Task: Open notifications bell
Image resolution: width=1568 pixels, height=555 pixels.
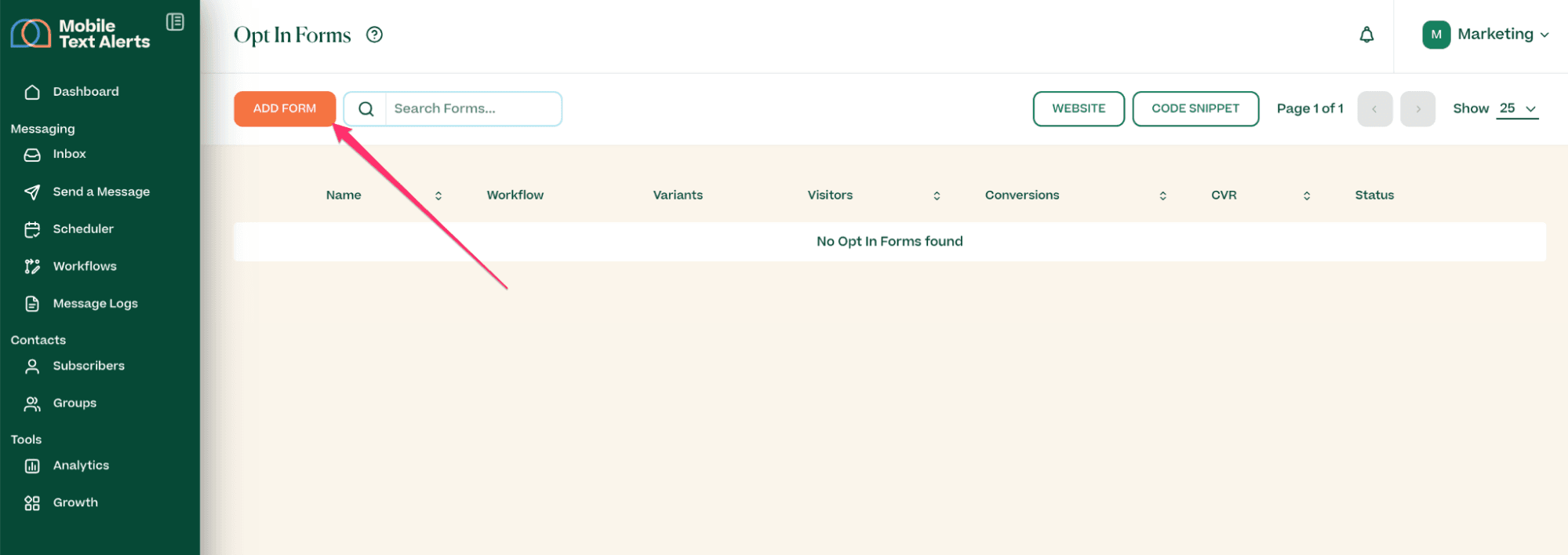Action: pyautogui.click(x=1366, y=35)
